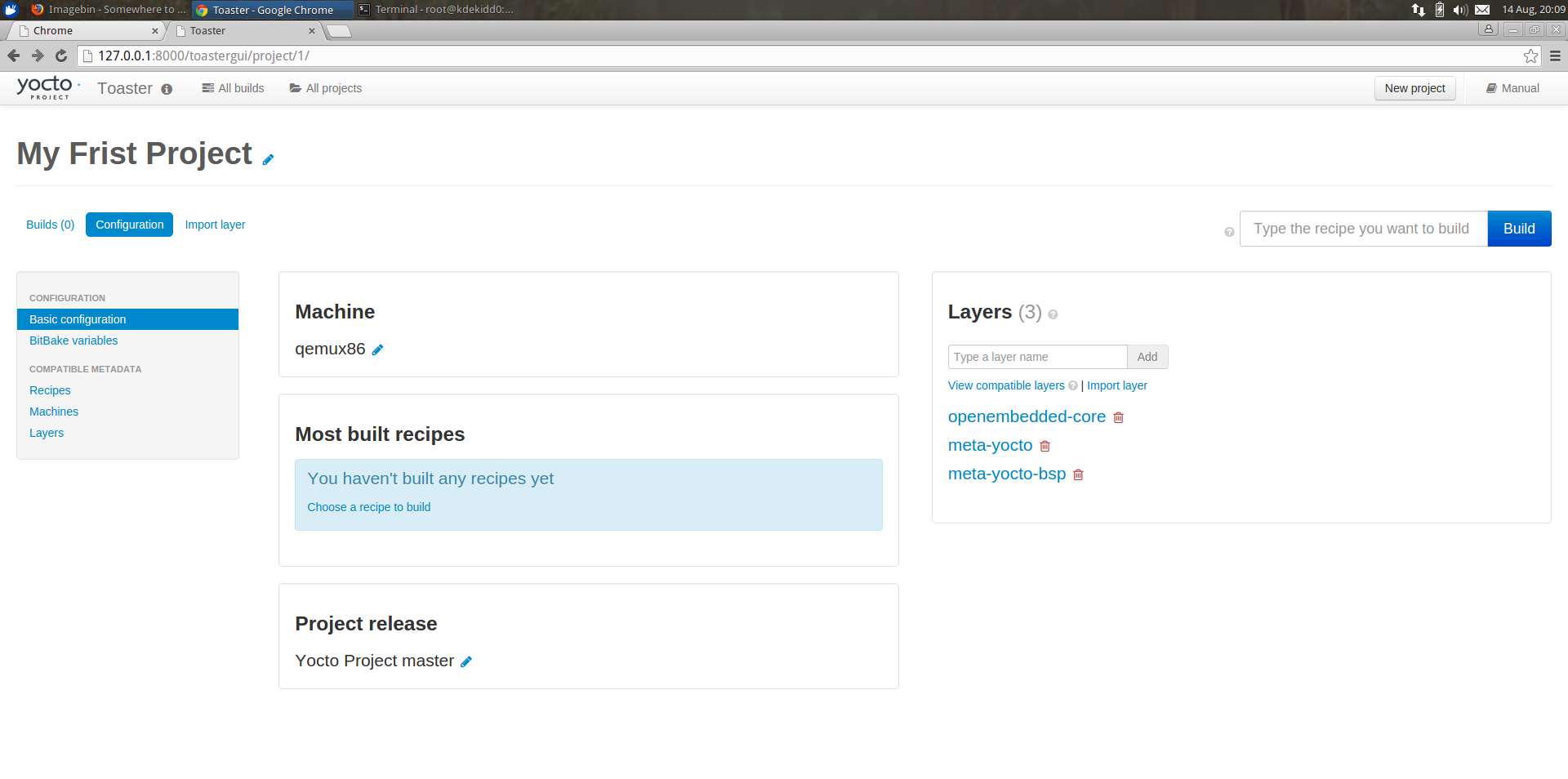Click the Add layer button
1568x779 pixels.
click(1147, 357)
